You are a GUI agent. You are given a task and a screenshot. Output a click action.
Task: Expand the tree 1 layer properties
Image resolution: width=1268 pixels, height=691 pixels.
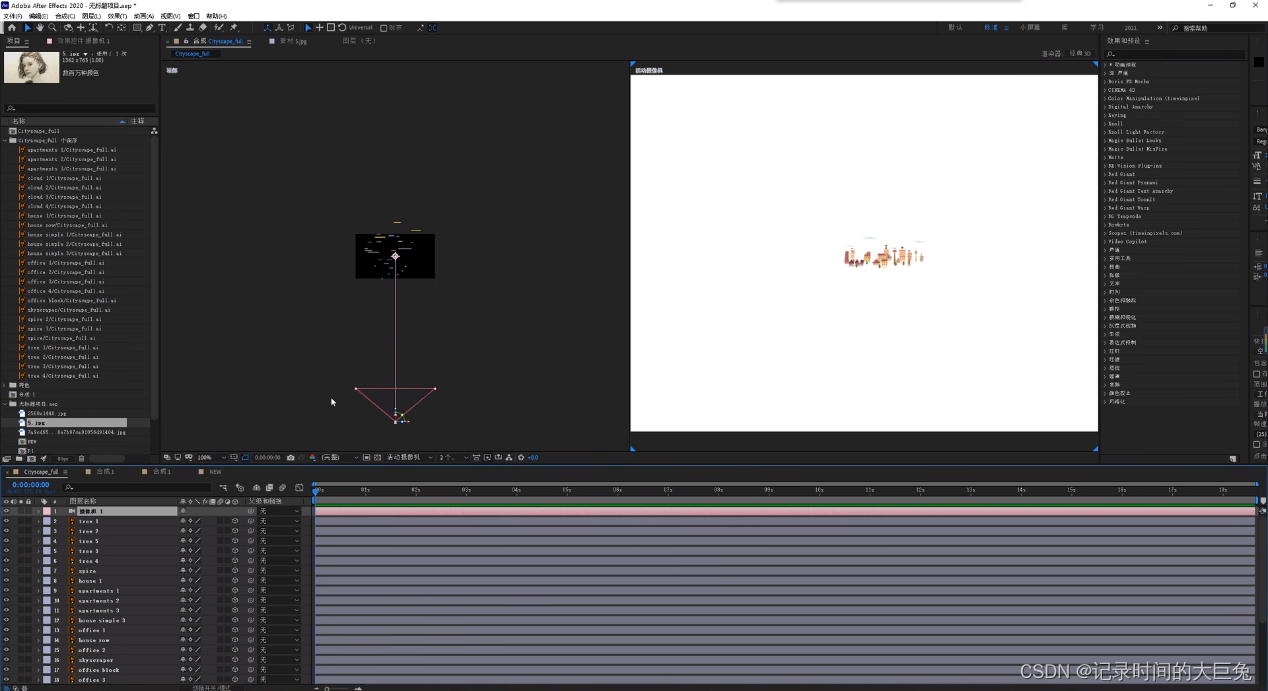click(x=38, y=521)
